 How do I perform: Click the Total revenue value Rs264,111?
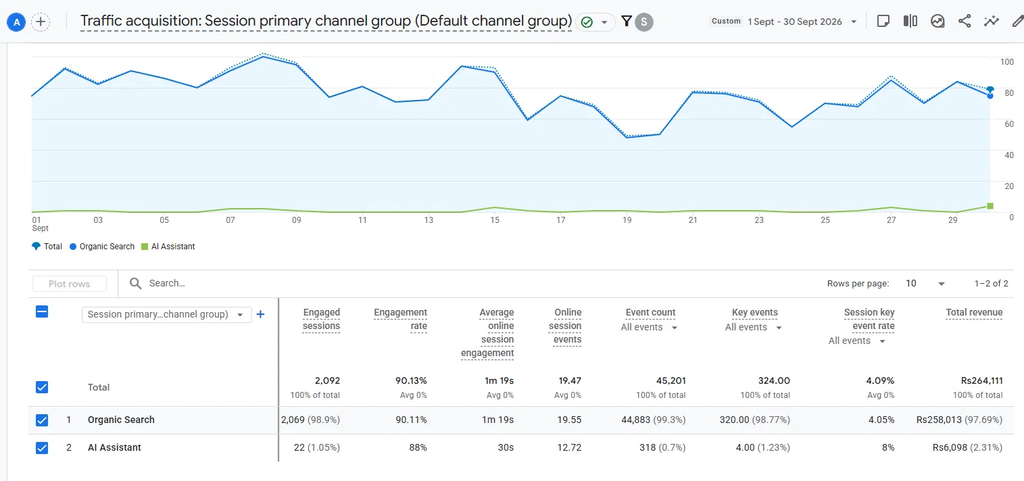pos(982,380)
